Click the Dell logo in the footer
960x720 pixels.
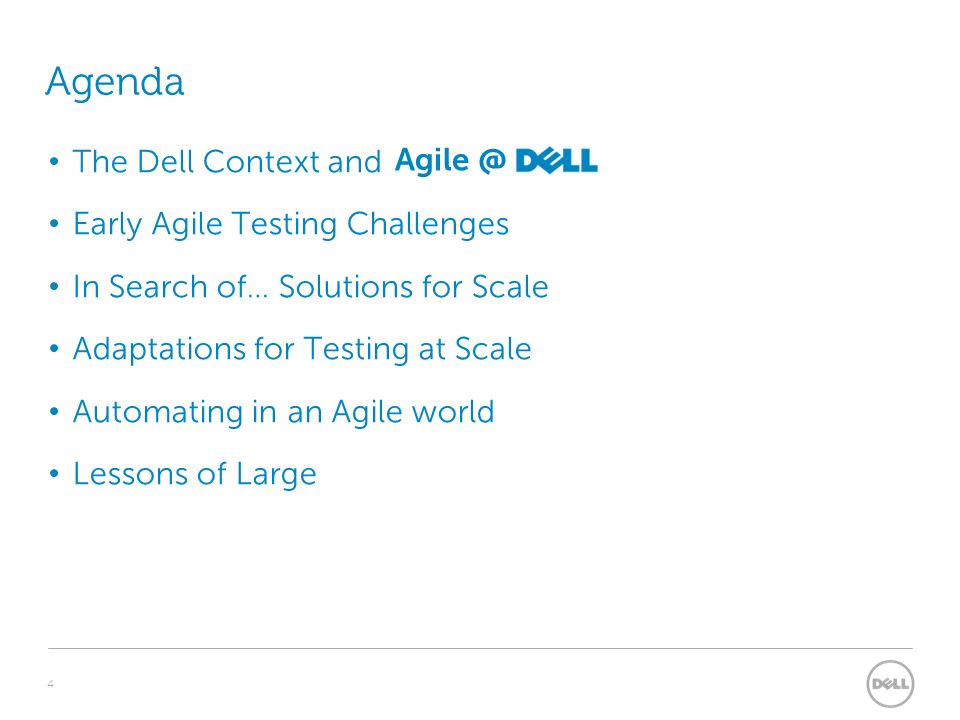(890, 684)
